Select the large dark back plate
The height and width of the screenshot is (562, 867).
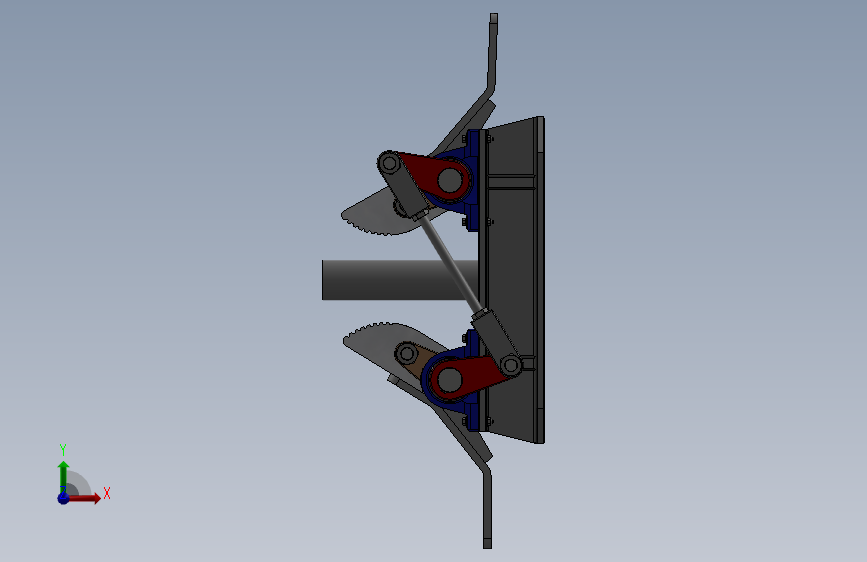tap(511, 279)
